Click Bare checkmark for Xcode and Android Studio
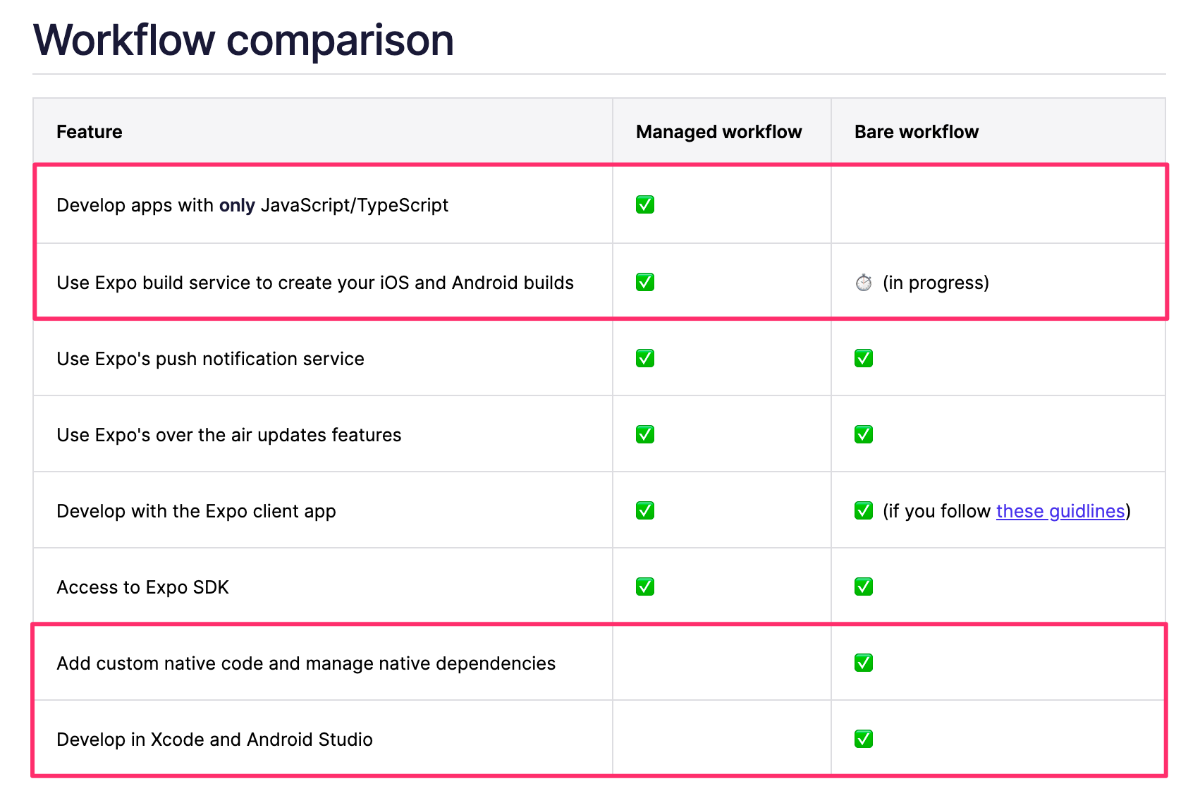 [864, 739]
